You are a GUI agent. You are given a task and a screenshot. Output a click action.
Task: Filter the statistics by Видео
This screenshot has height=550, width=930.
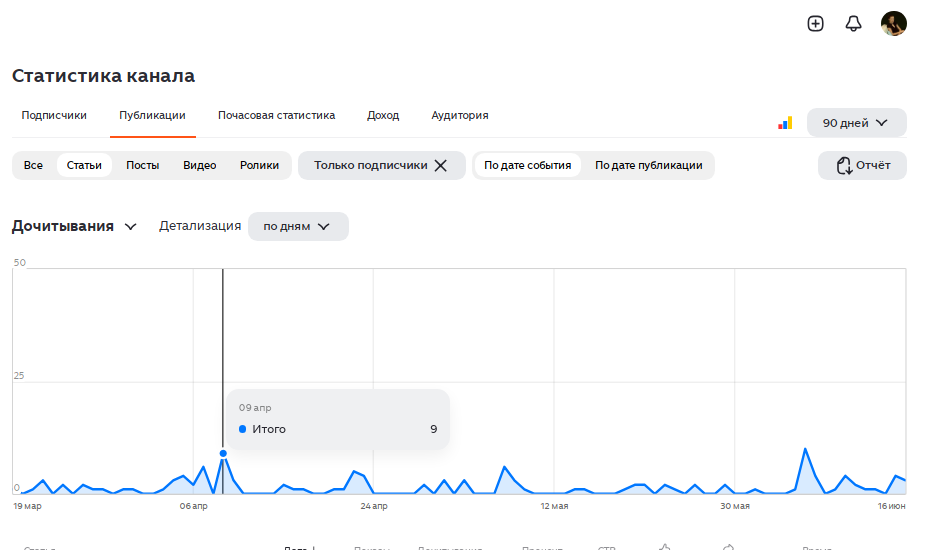pos(199,166)
